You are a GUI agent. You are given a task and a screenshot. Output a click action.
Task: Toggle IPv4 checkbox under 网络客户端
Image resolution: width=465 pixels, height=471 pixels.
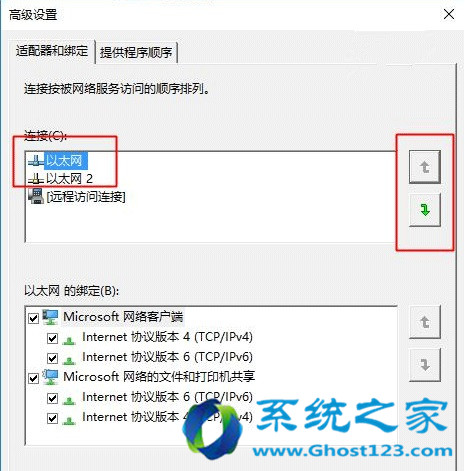[52, 338]
